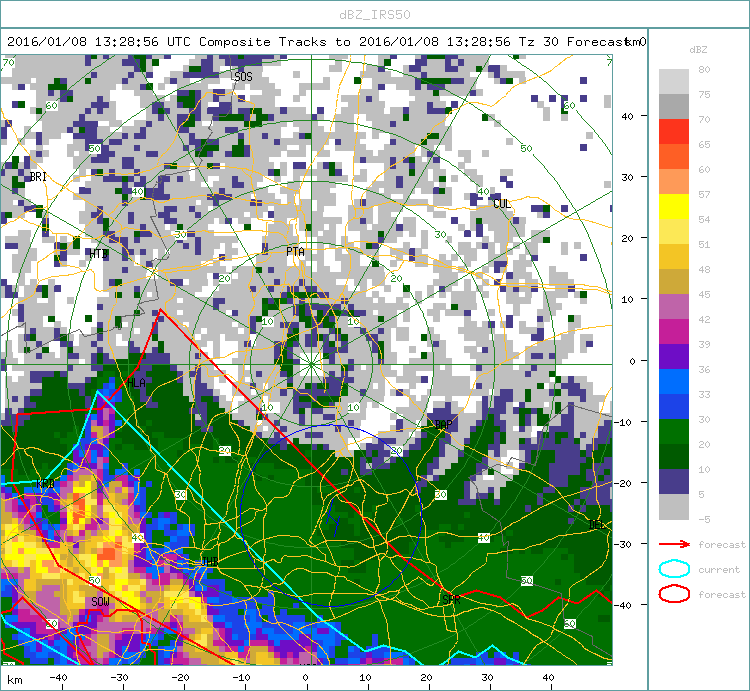
Task: Click the red forecast arrow legend icon
Action: click(x=674, y=544)
